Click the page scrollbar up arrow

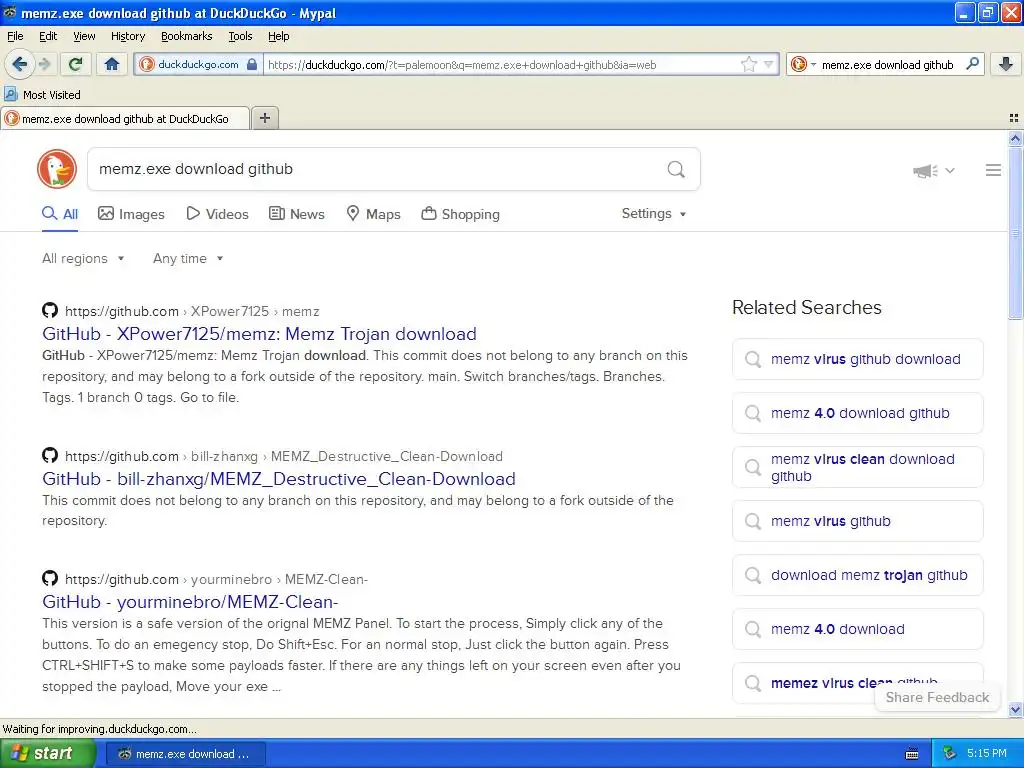(x=1015, y=138)
